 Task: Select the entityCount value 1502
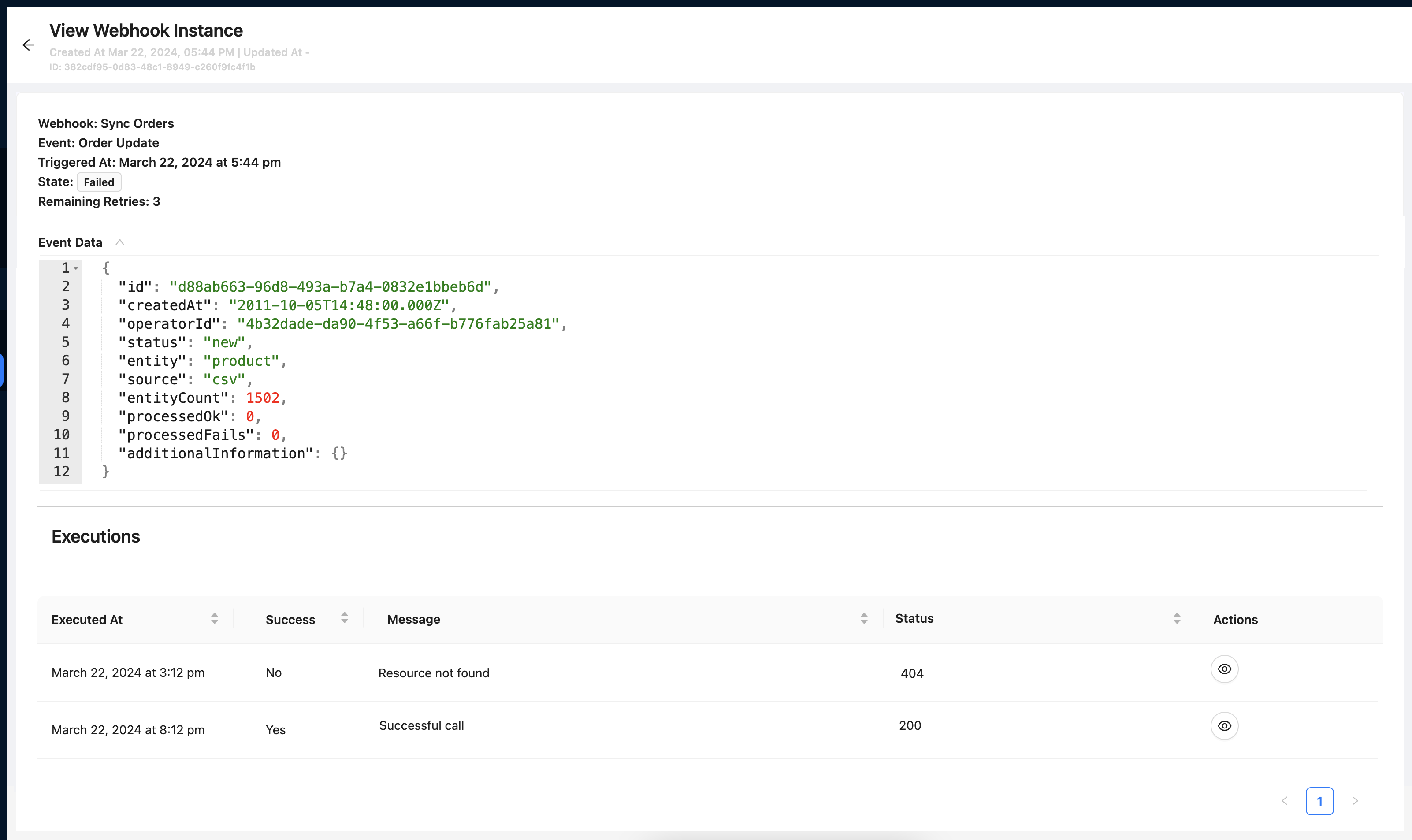point(262,398)
